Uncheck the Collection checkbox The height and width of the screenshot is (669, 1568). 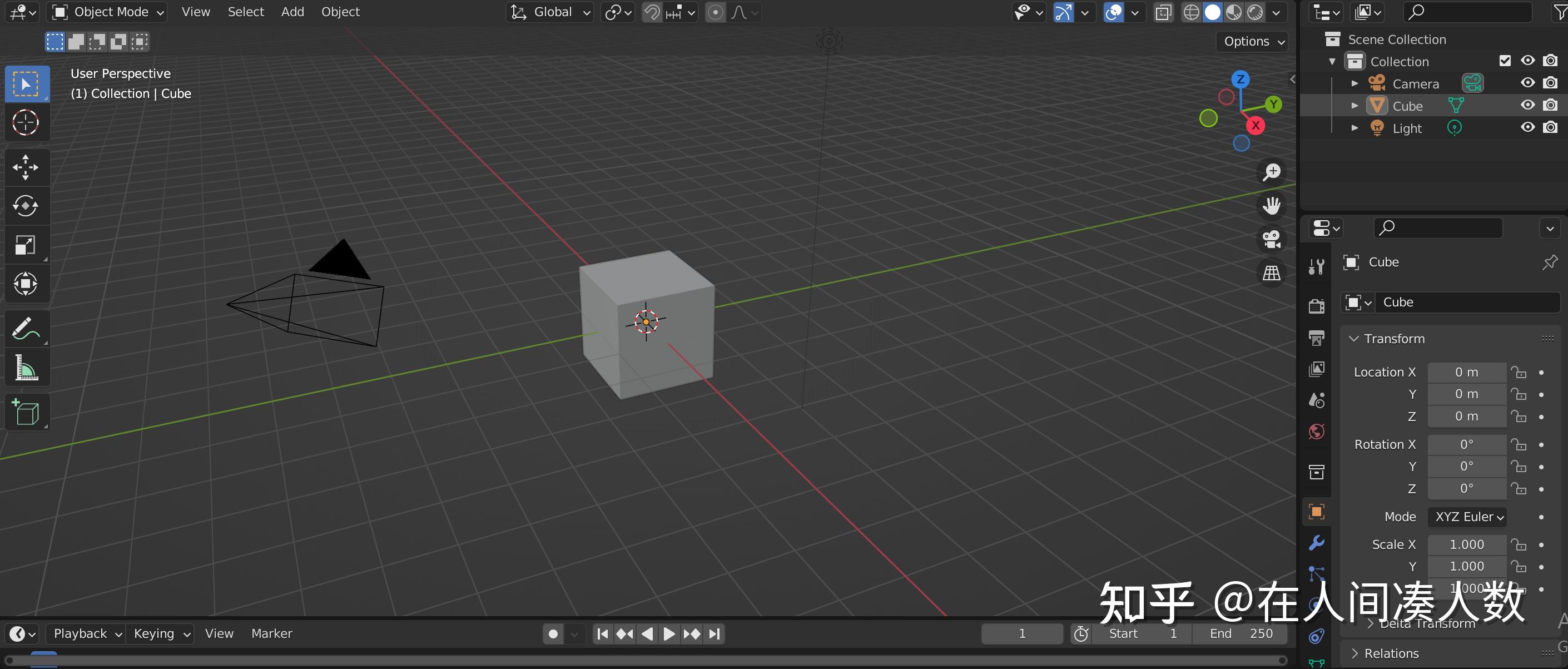pos(1505,60)
